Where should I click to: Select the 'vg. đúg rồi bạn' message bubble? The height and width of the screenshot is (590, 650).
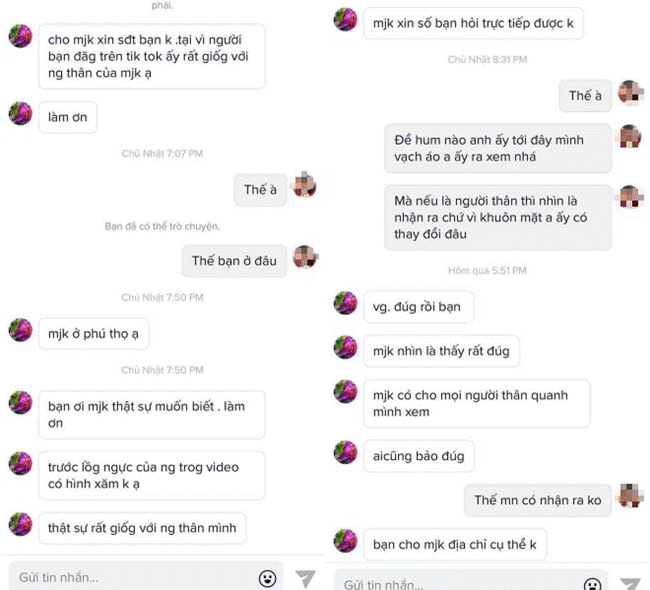(x=418, y=307)
